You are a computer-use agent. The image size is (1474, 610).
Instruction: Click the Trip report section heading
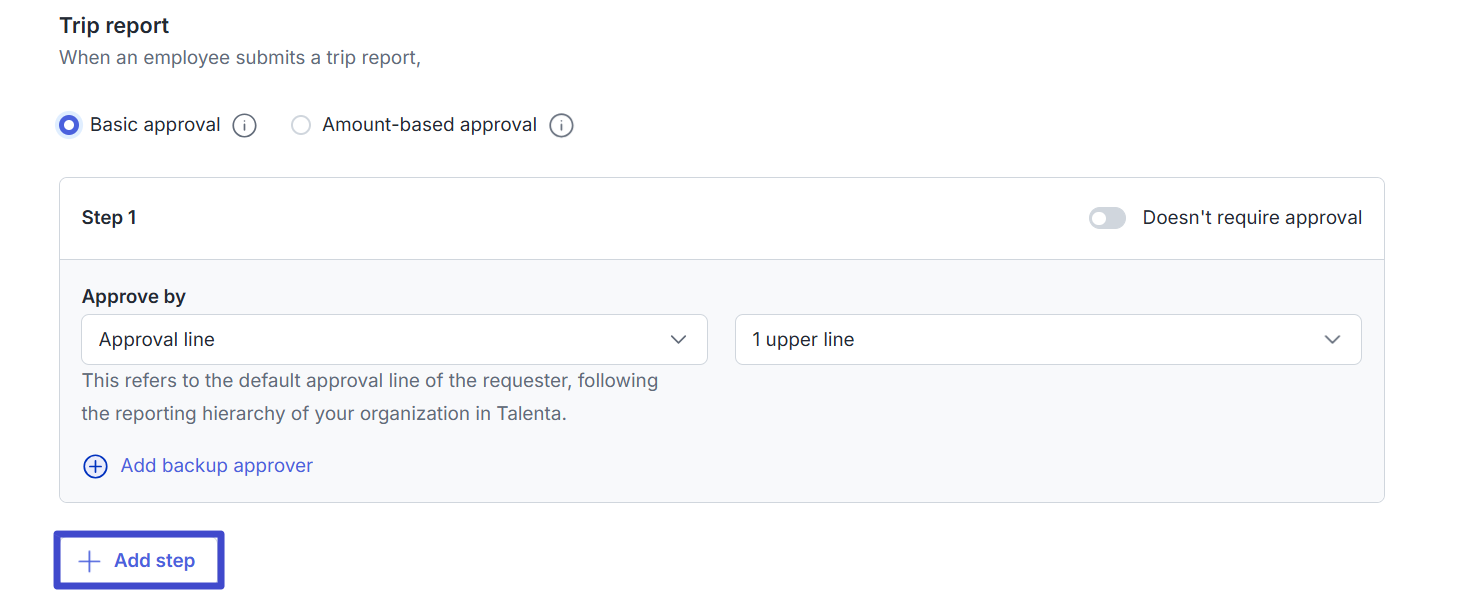114,26
